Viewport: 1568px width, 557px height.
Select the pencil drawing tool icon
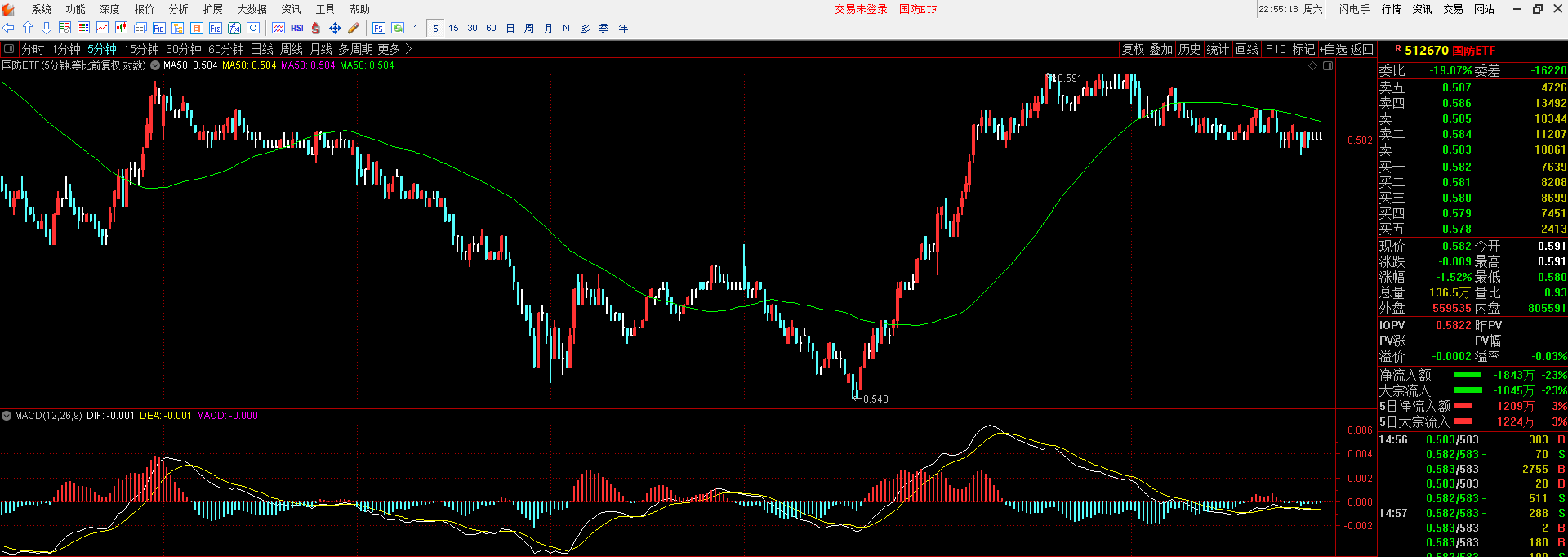click(354, 28)
